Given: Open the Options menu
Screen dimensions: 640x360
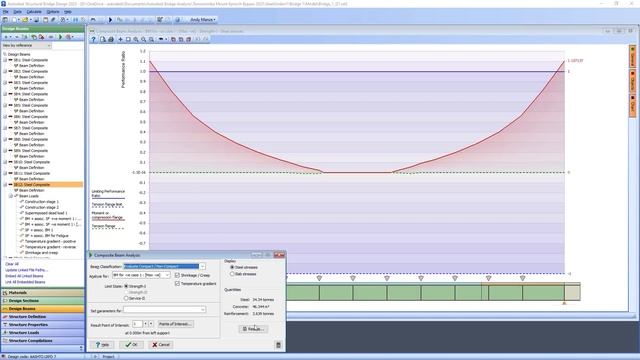Looking at the screenshot, I should click(x=53, y=12).
